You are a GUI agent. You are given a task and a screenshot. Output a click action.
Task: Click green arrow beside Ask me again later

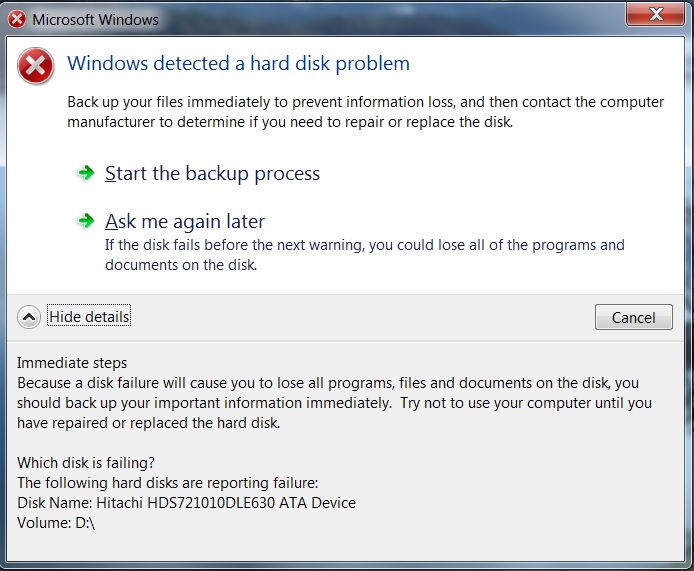coord(86,221)
